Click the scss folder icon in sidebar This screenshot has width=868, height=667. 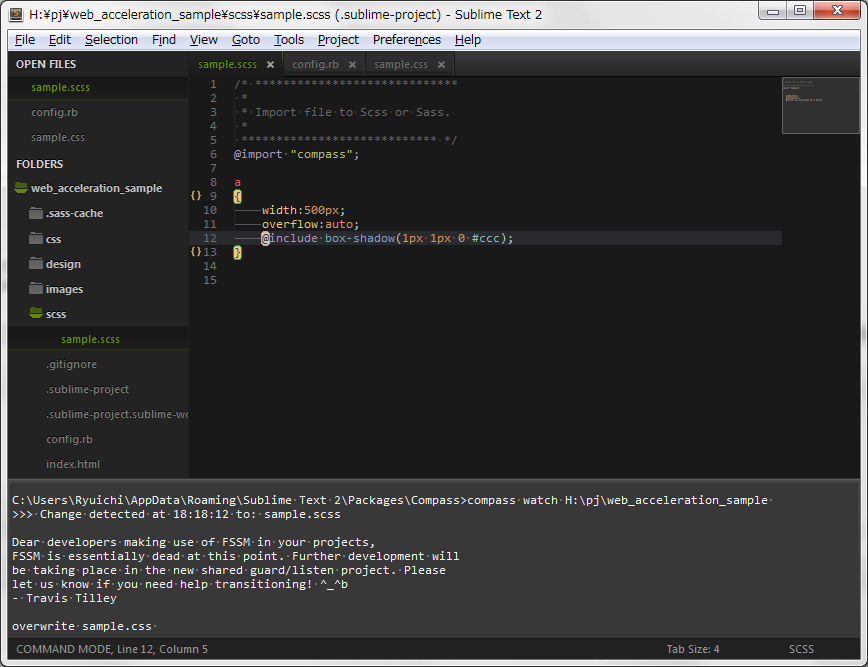tap(36, 313)
